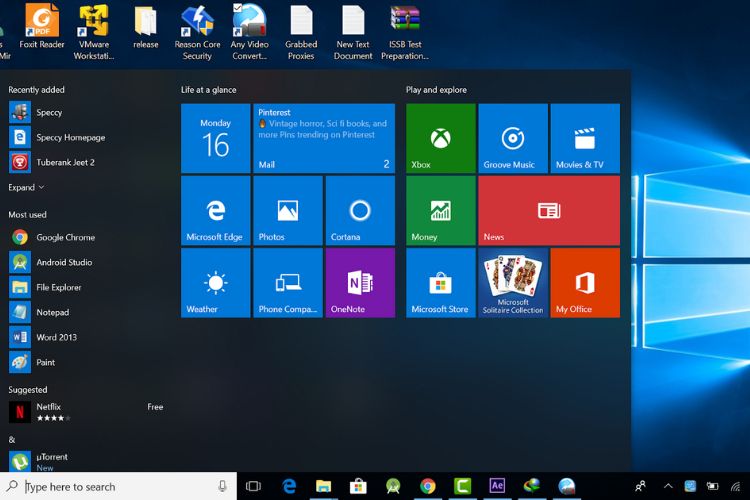This screenshot has height=500, width=750.
Task: Select New Text Document on desktop
Action: [353, 32]
